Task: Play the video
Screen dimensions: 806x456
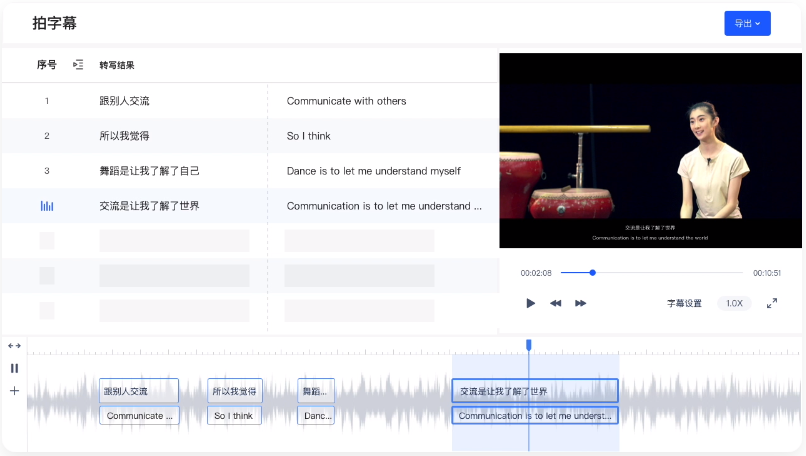Action: pyautogui.click(x=530, y=303)
